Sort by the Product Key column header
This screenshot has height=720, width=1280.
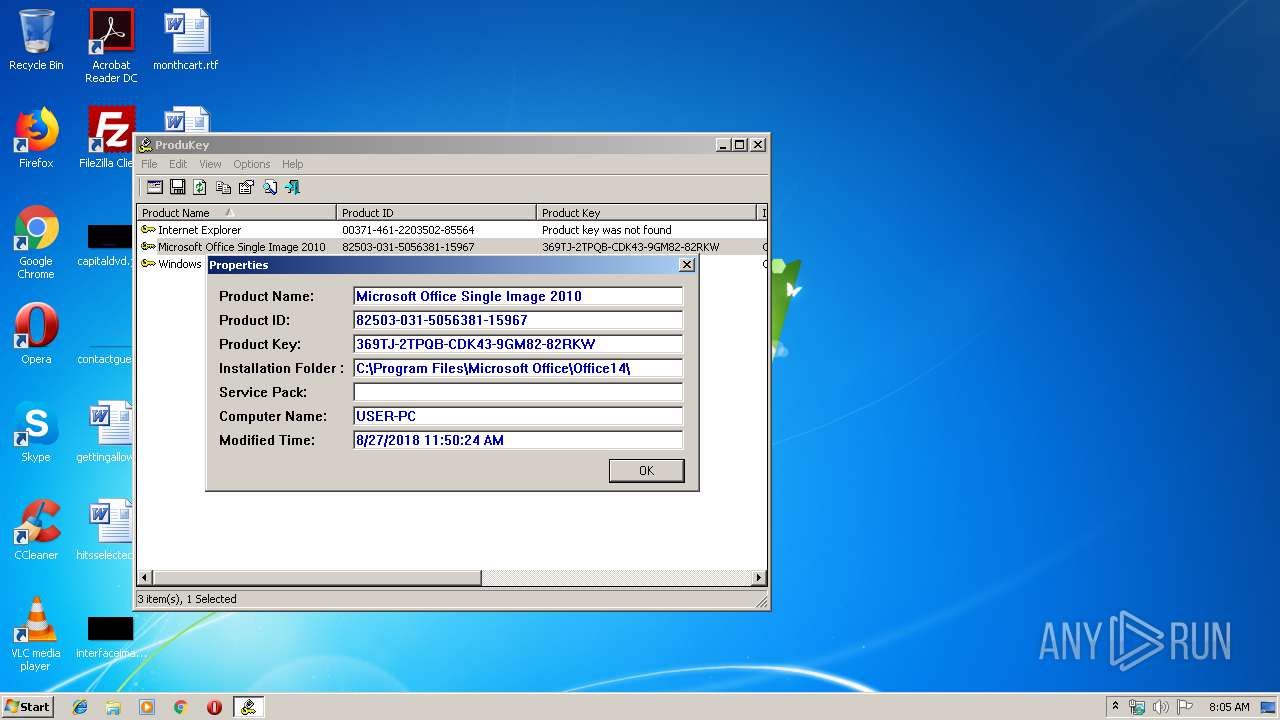click(x=646, y=212)
